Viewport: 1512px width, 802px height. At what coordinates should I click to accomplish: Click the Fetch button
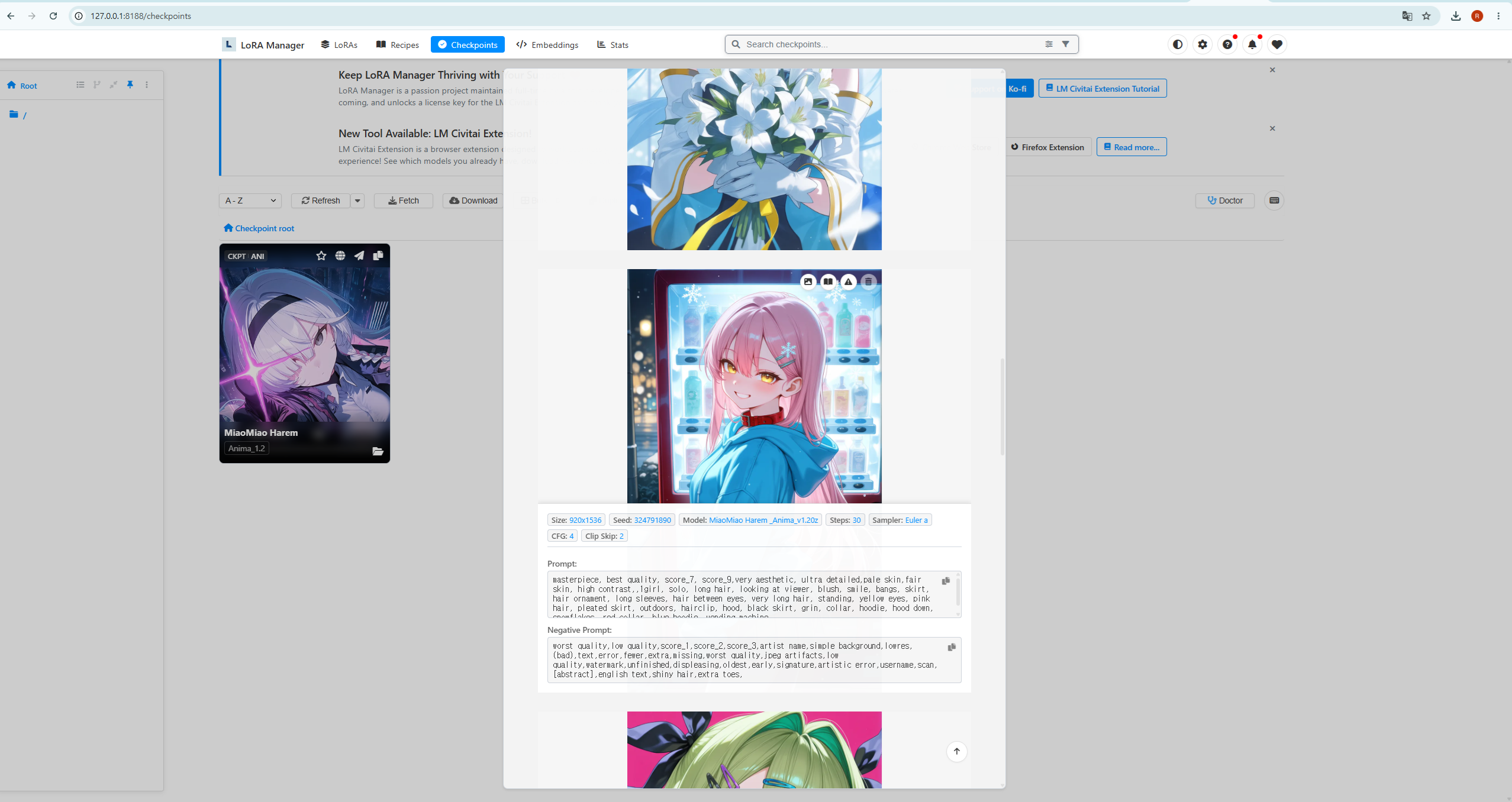tap(404, 200)
